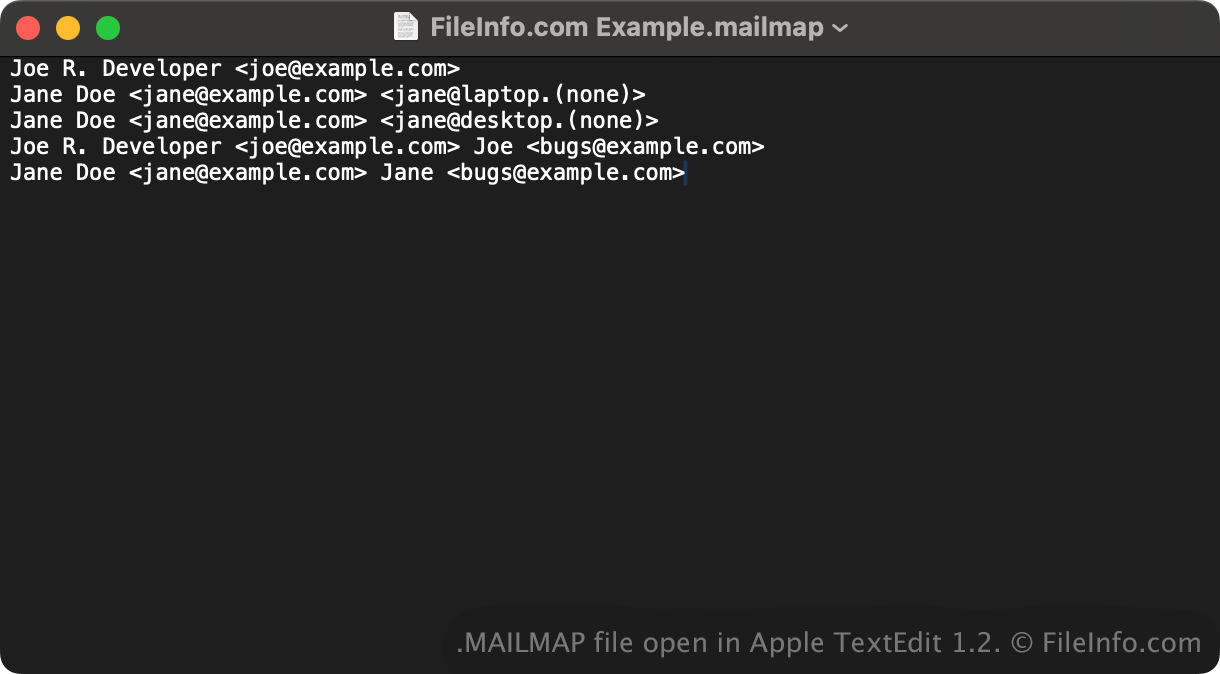Place cursor in first line's joe@example.com
Viewport: 1220px width, 674px height.
coord(347,69)
